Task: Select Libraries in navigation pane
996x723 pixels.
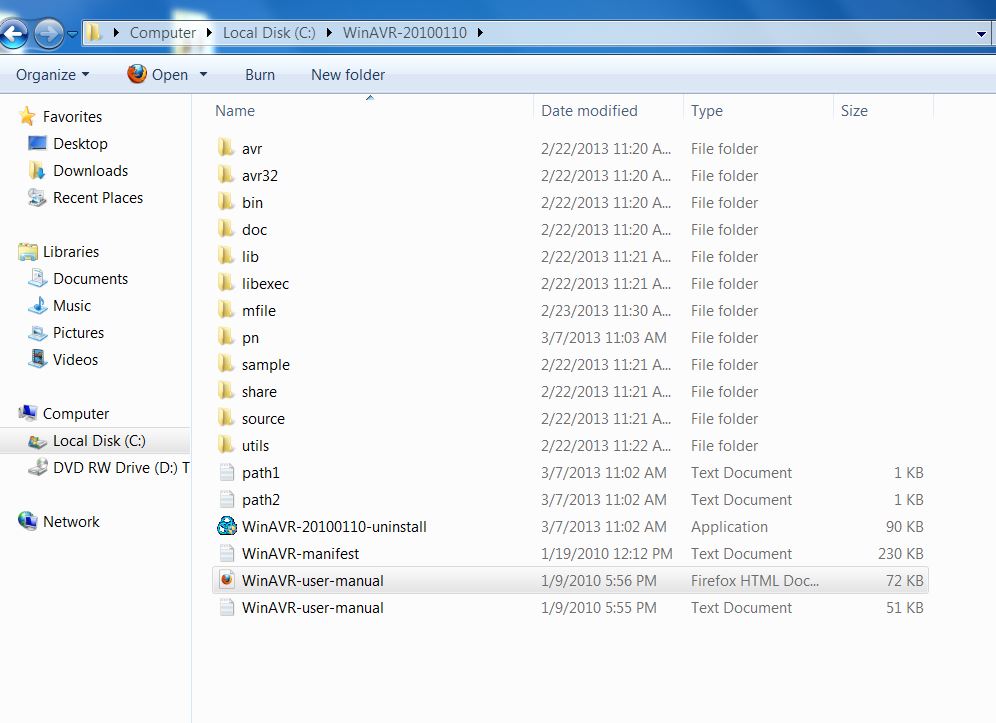Action: tap(71, 252)
